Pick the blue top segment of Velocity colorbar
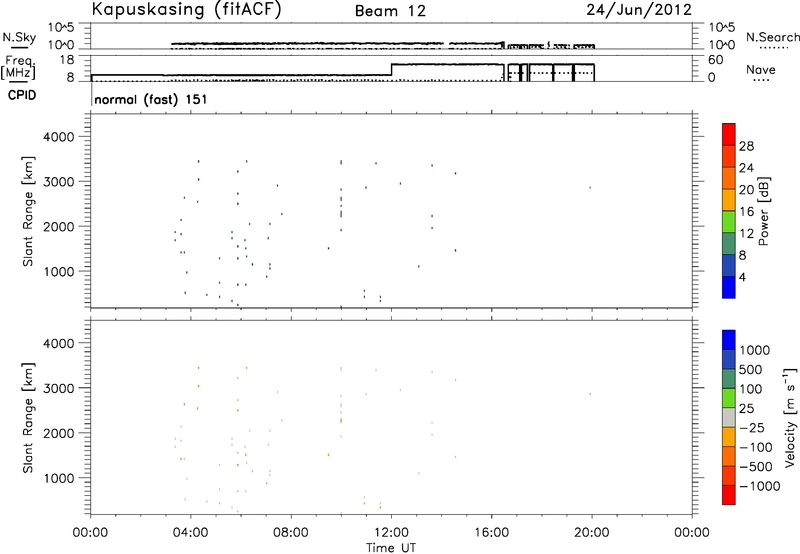 [x=729, y=340]
